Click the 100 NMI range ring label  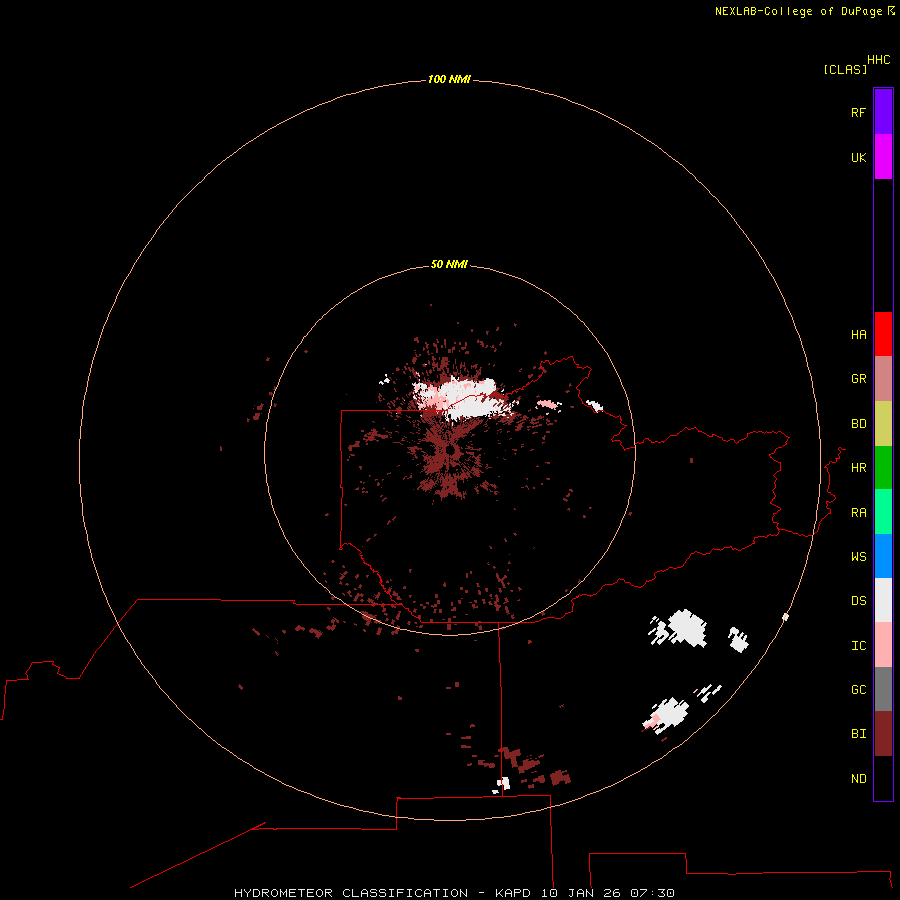point(449,79)
